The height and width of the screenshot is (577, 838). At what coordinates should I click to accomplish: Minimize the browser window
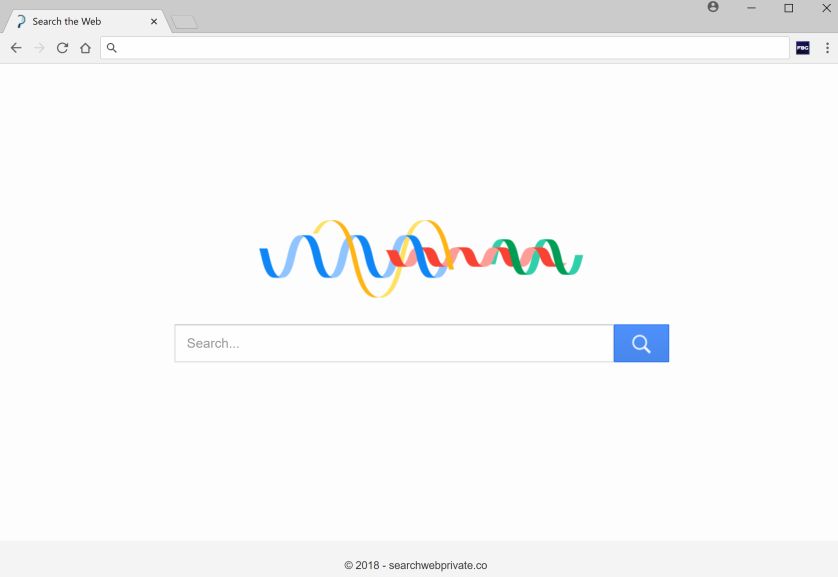(x=751, y=8)
